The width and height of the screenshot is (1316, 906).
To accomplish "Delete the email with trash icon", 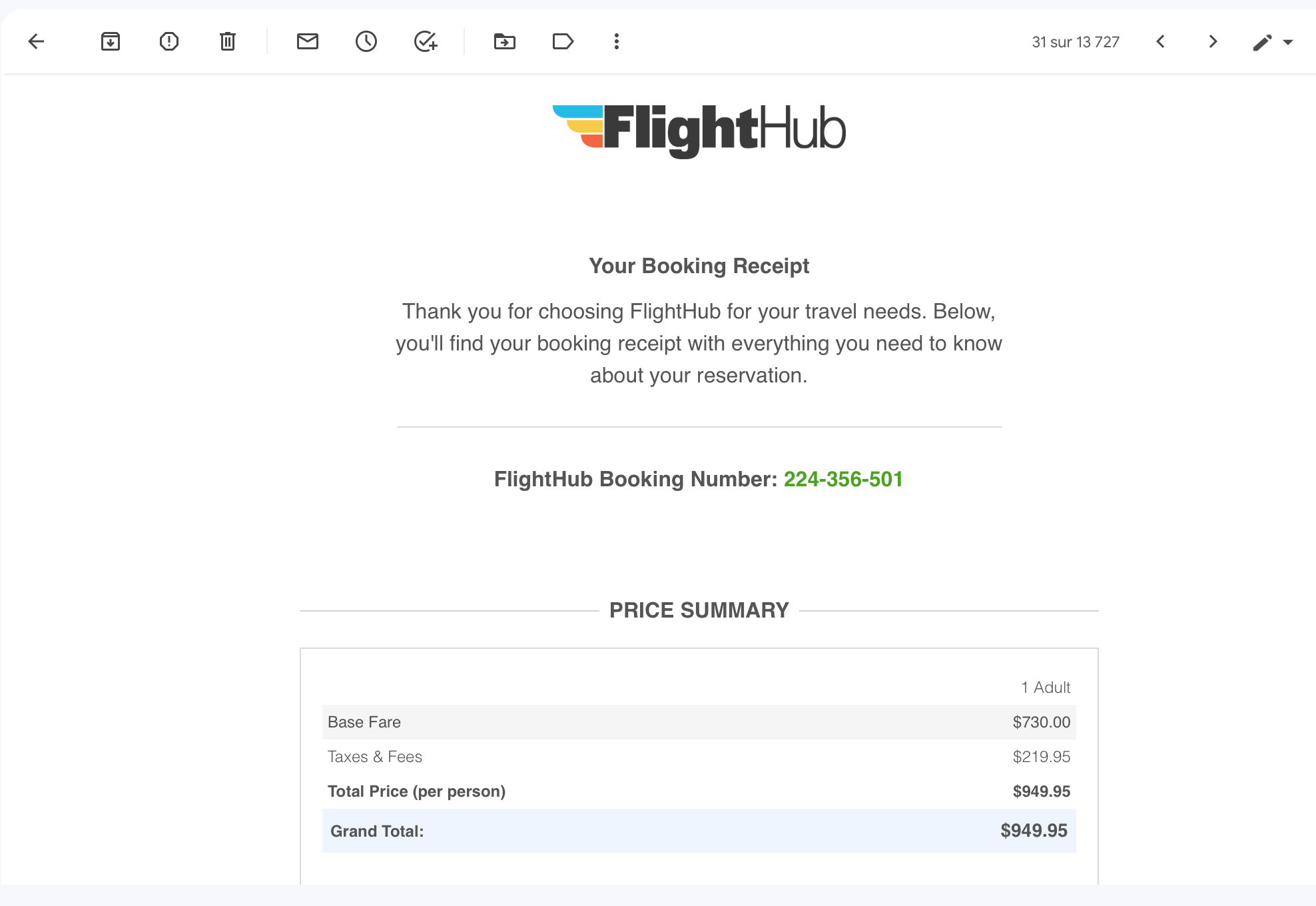I will pos(228,42).
